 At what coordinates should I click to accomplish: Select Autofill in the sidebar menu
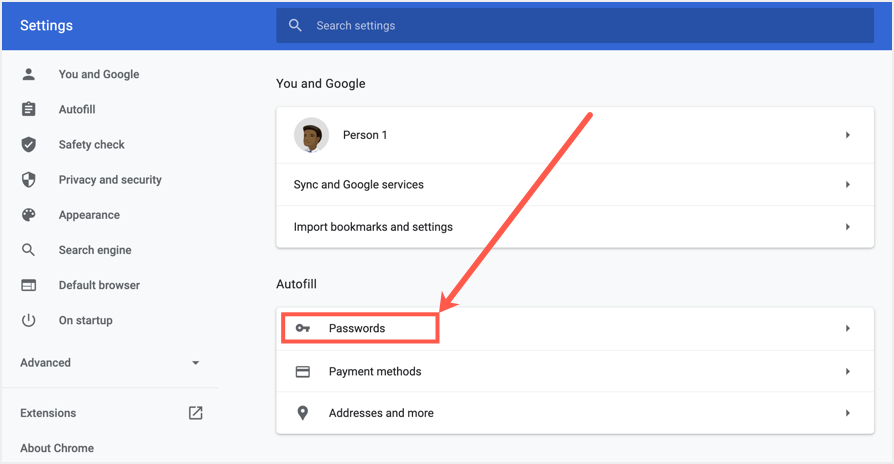coord(77,109)
